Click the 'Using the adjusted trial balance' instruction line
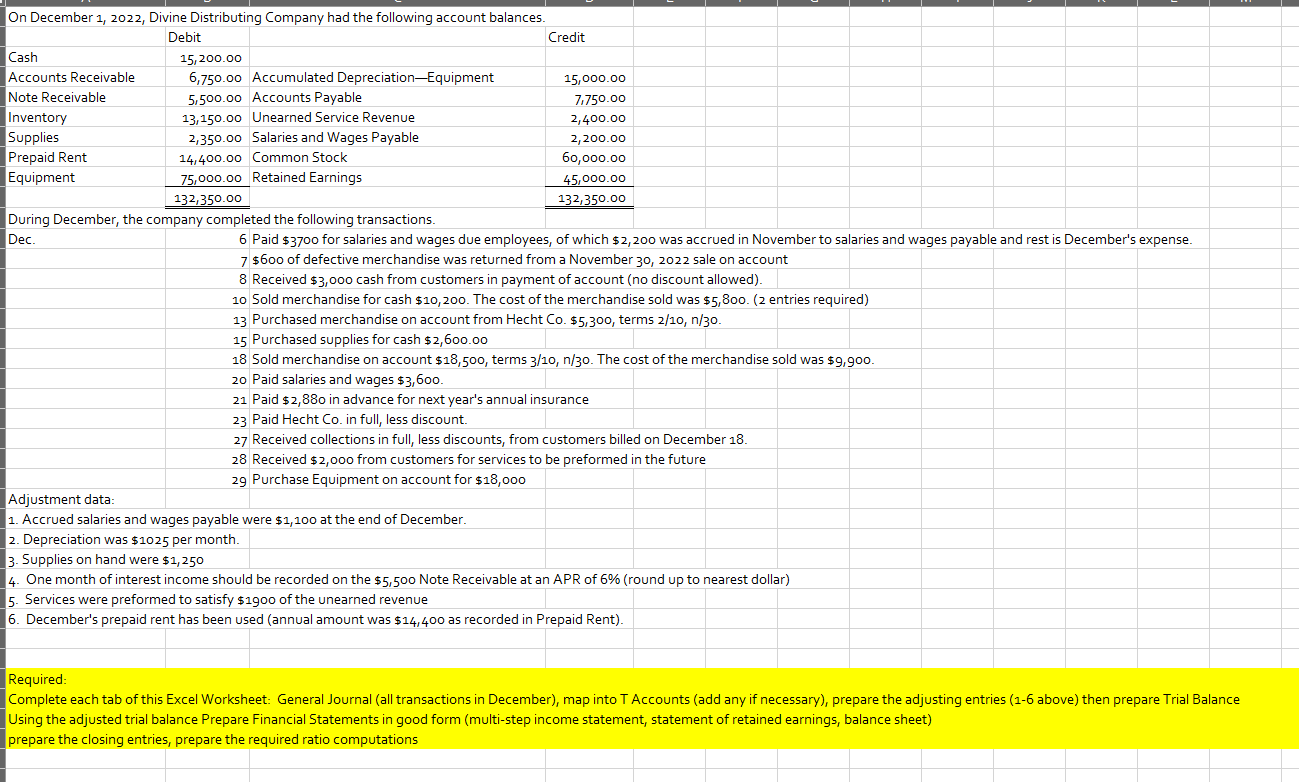The width and height of the screenshot is (1299, 782). tap(470, 719)
